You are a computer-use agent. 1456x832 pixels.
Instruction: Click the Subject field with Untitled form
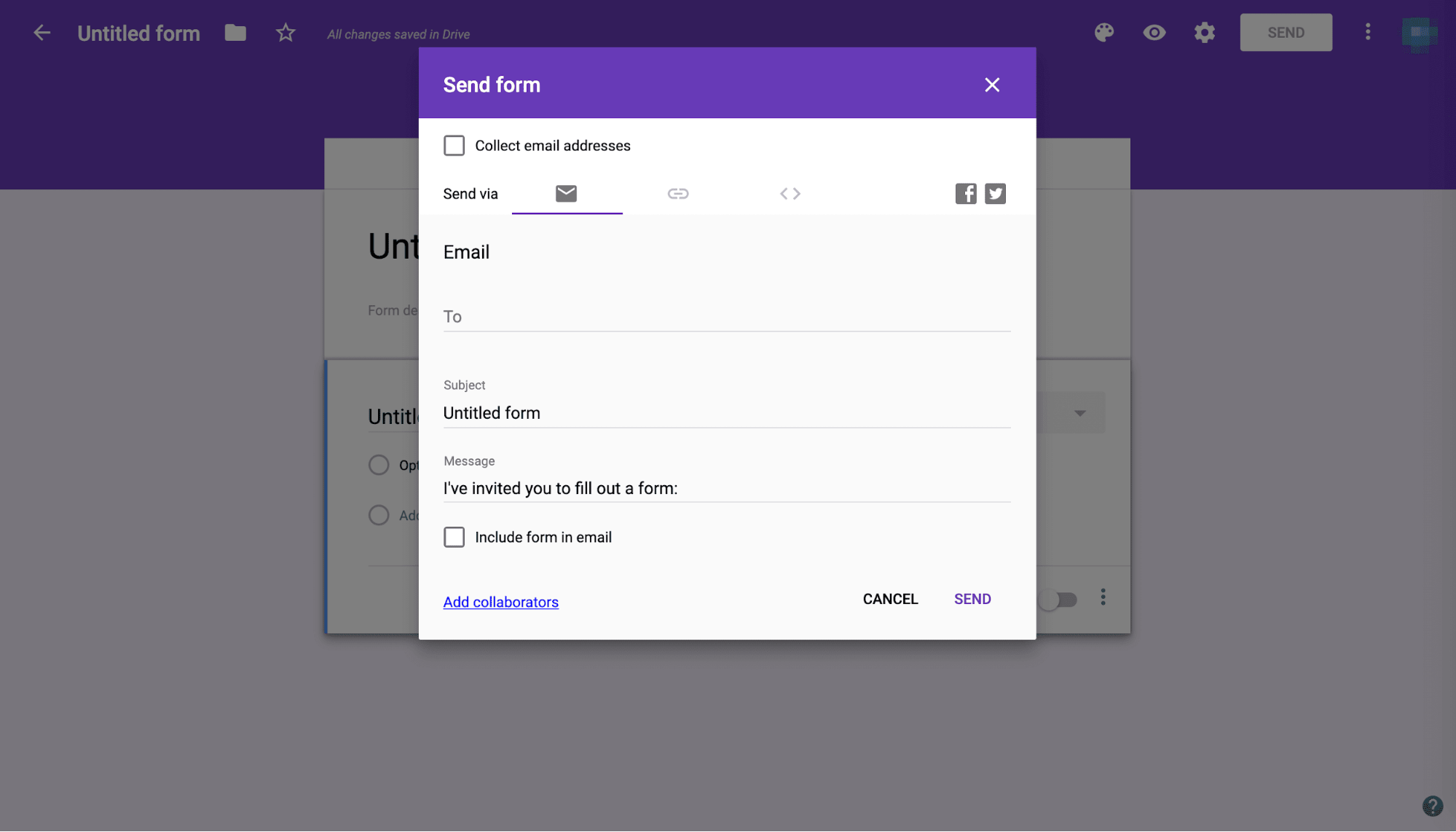[x=727, y=412]
